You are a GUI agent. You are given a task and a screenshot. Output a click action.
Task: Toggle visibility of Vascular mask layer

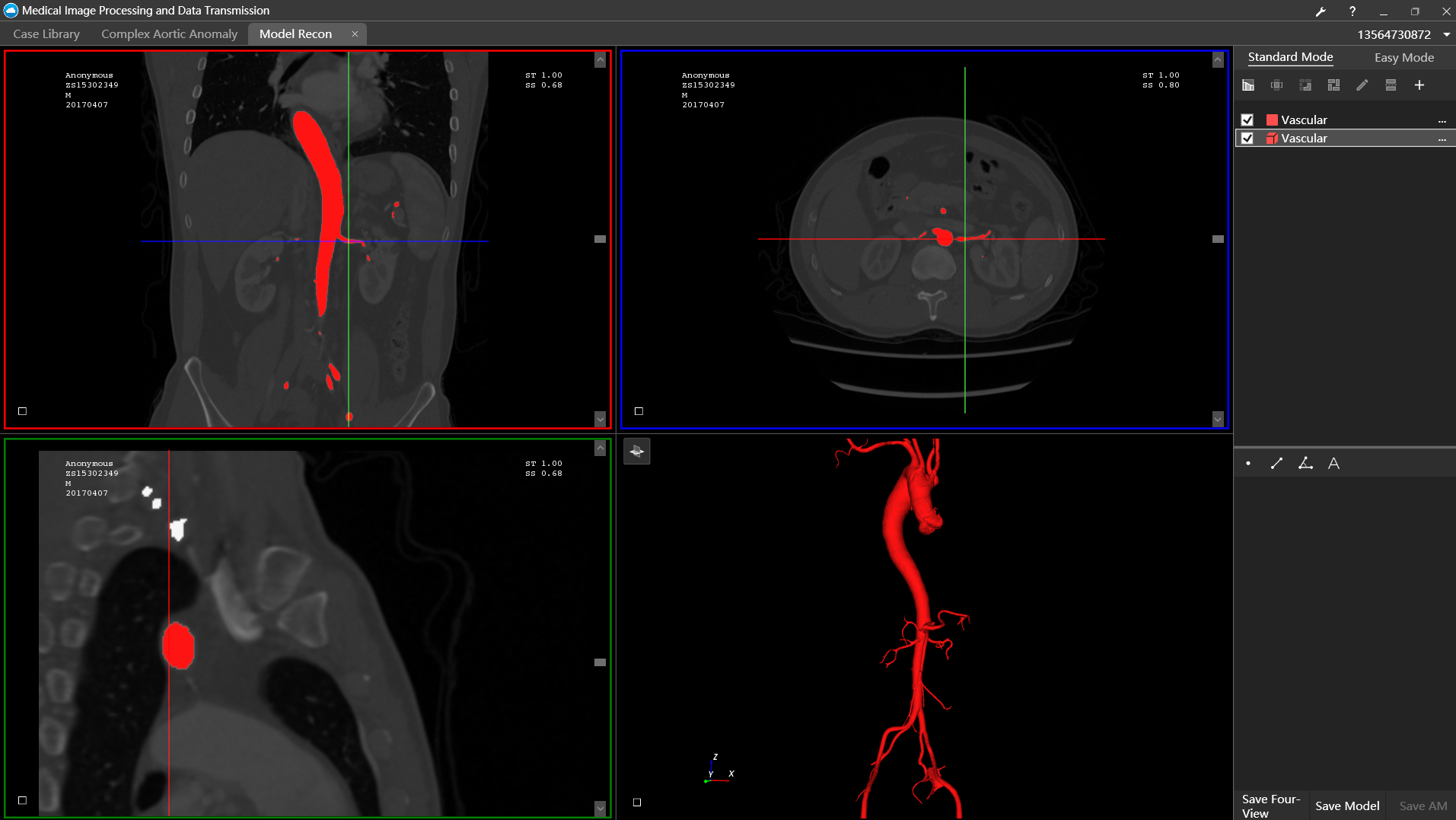coord(1247,120)
